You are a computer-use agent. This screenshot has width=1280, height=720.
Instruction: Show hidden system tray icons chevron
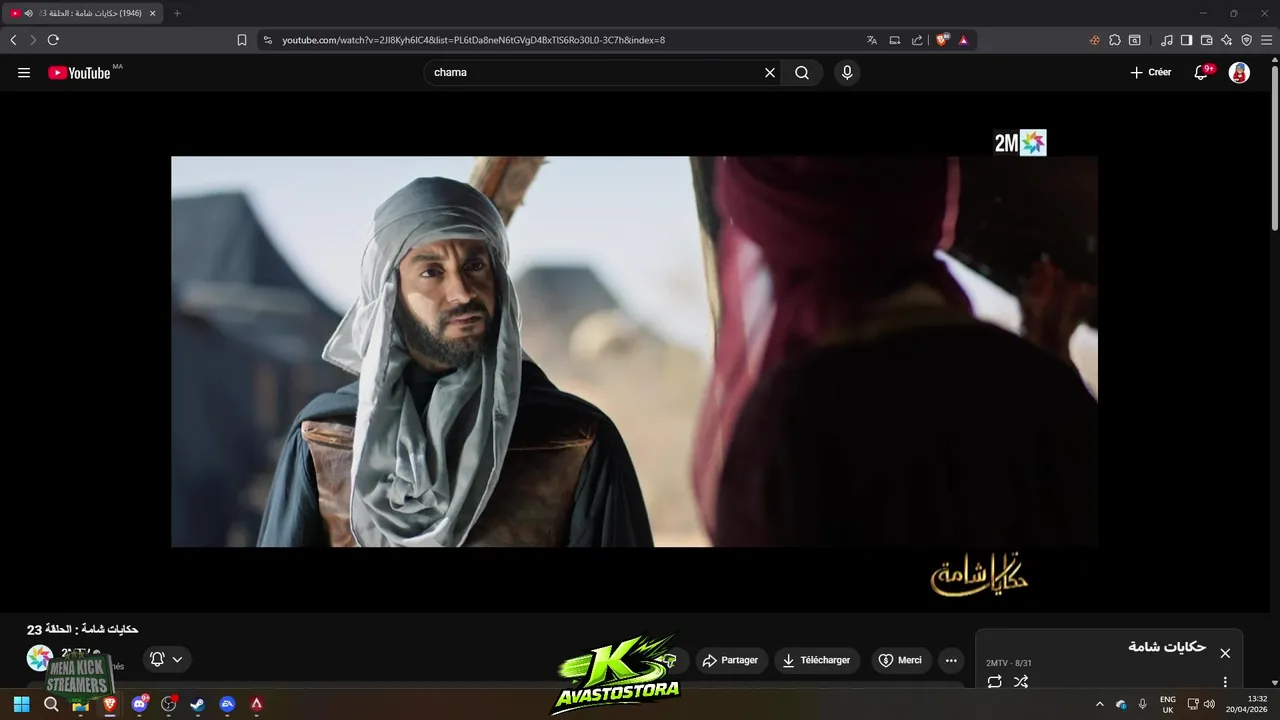tap(1100, 704)
